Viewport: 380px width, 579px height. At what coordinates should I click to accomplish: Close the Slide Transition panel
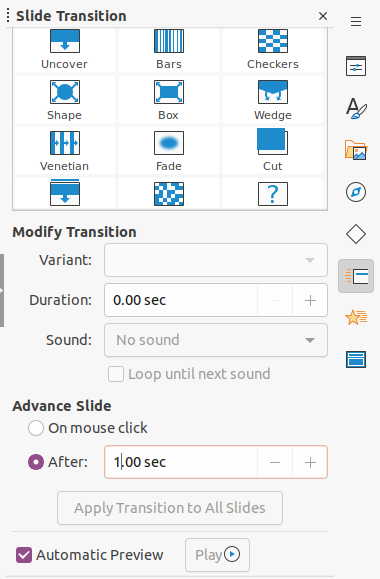point(323,16)
